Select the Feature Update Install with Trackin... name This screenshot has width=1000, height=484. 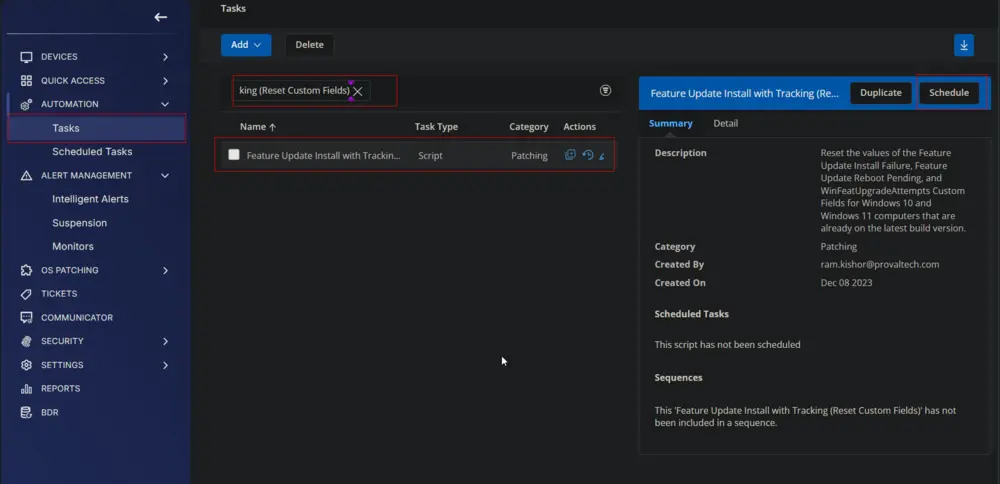point(323,156)
